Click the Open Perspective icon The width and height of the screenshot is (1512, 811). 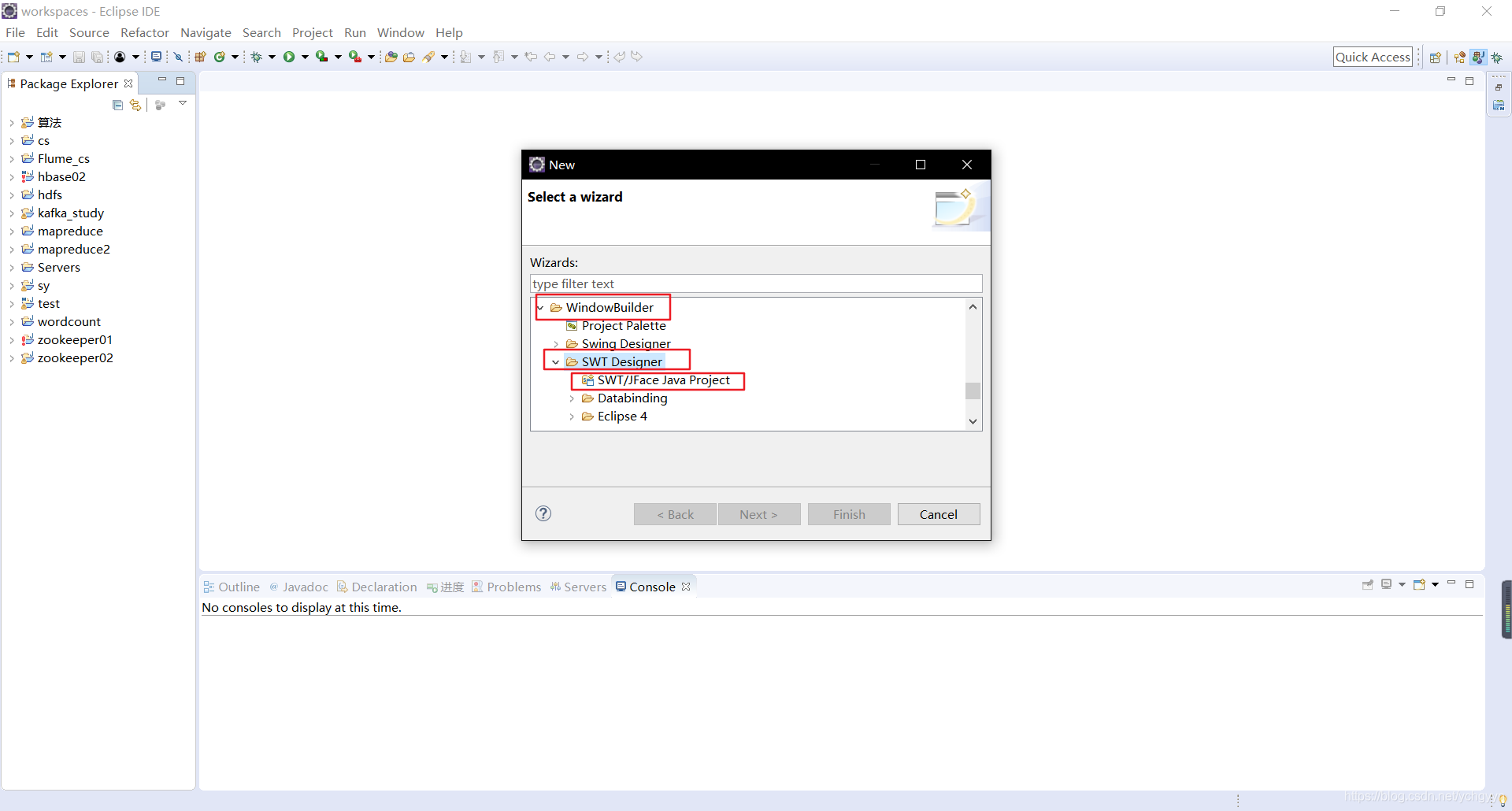(x=1435, y=57)
